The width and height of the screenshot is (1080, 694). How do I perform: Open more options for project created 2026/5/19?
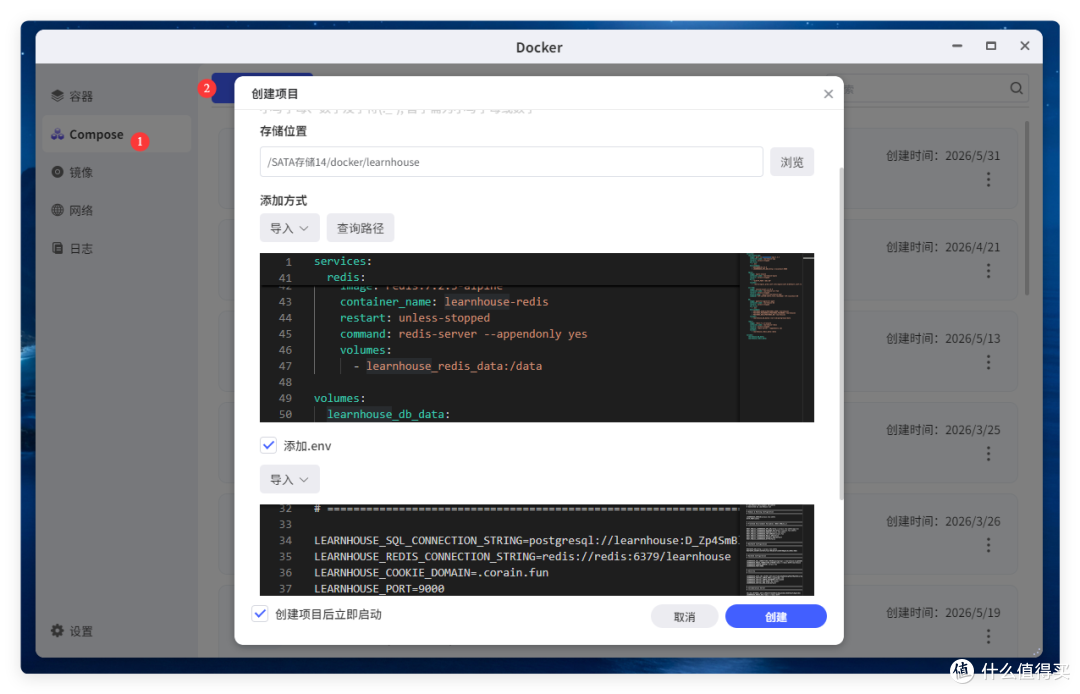(x=988, y=636)
